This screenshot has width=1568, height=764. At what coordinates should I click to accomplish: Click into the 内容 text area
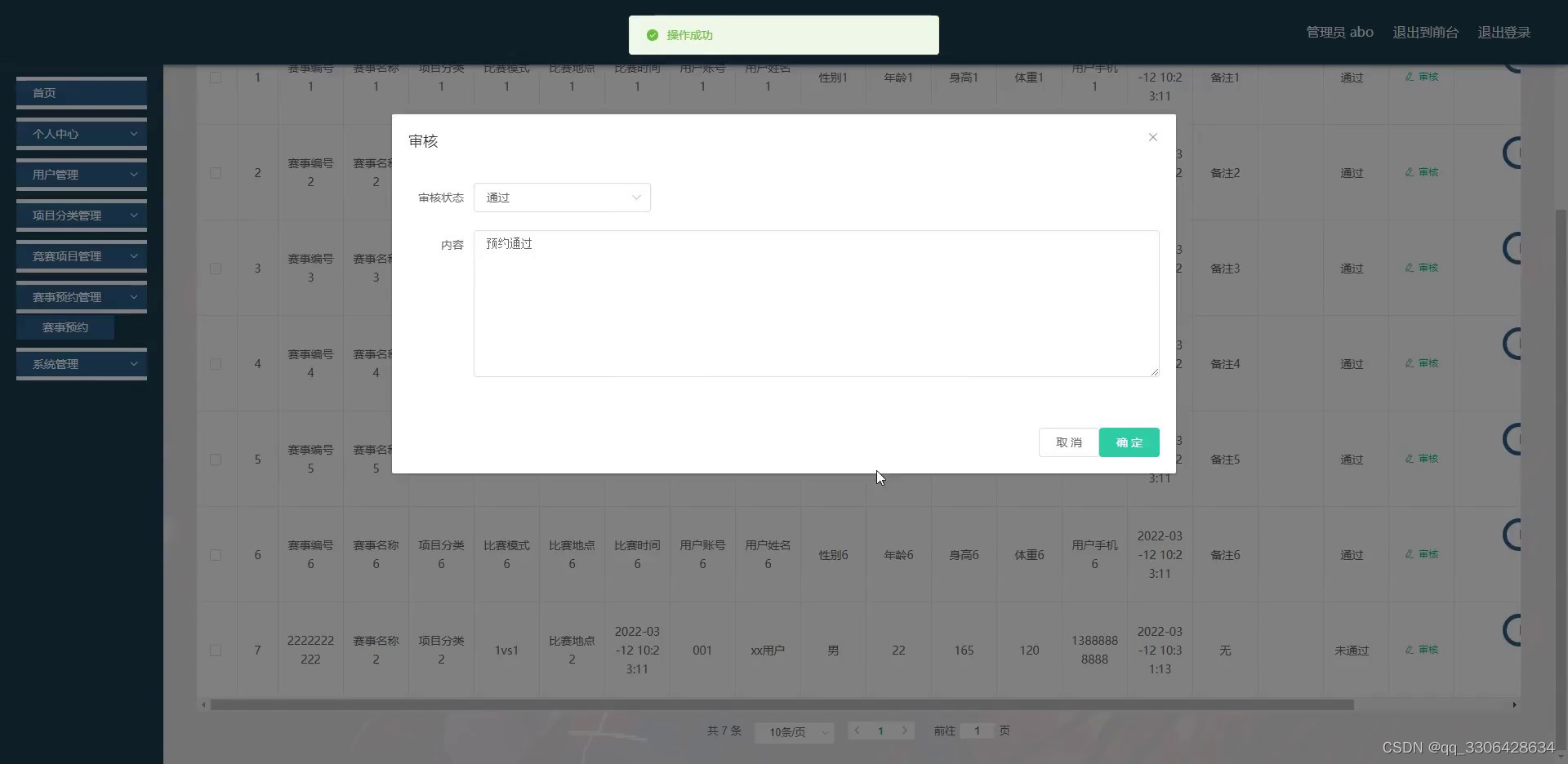pos(816,304)
